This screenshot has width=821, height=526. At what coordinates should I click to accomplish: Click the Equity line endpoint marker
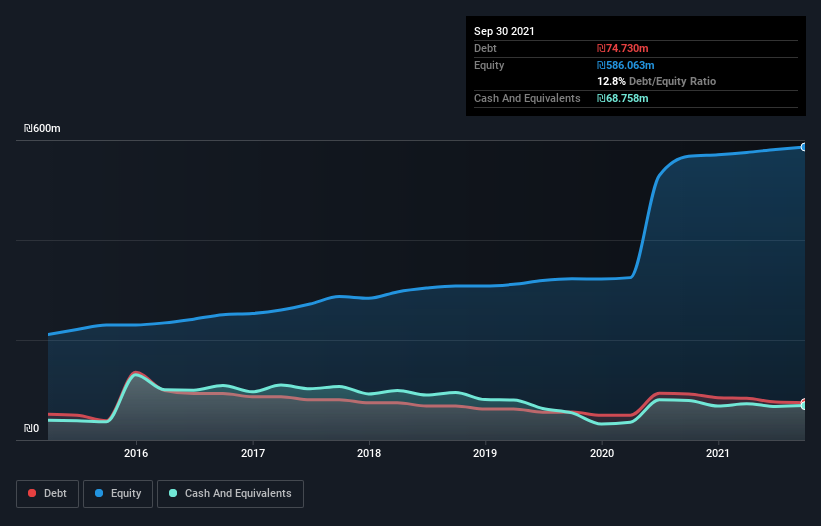pos(804,147)
